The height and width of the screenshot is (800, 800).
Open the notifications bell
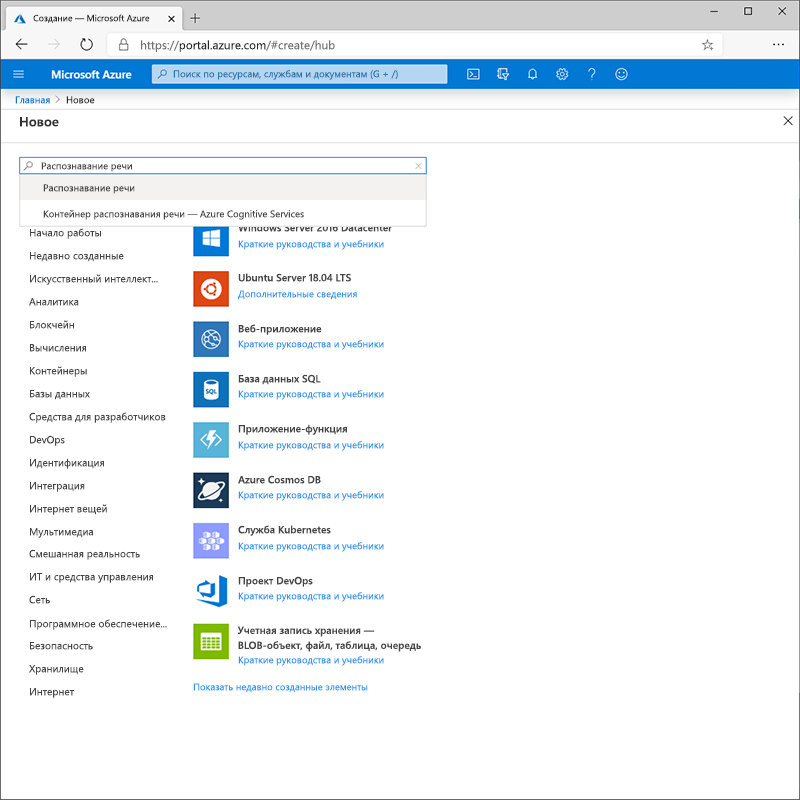pyautogui.click(x=532, y=74)
